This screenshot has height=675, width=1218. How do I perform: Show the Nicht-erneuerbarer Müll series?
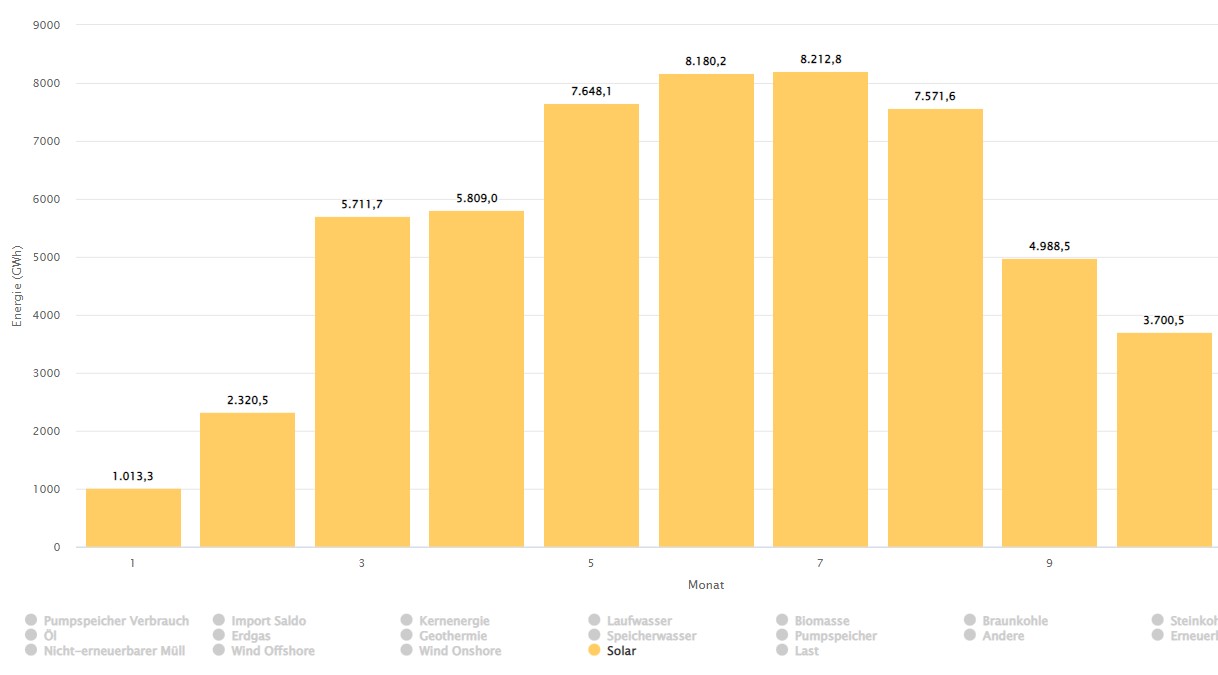coord(116,651)
